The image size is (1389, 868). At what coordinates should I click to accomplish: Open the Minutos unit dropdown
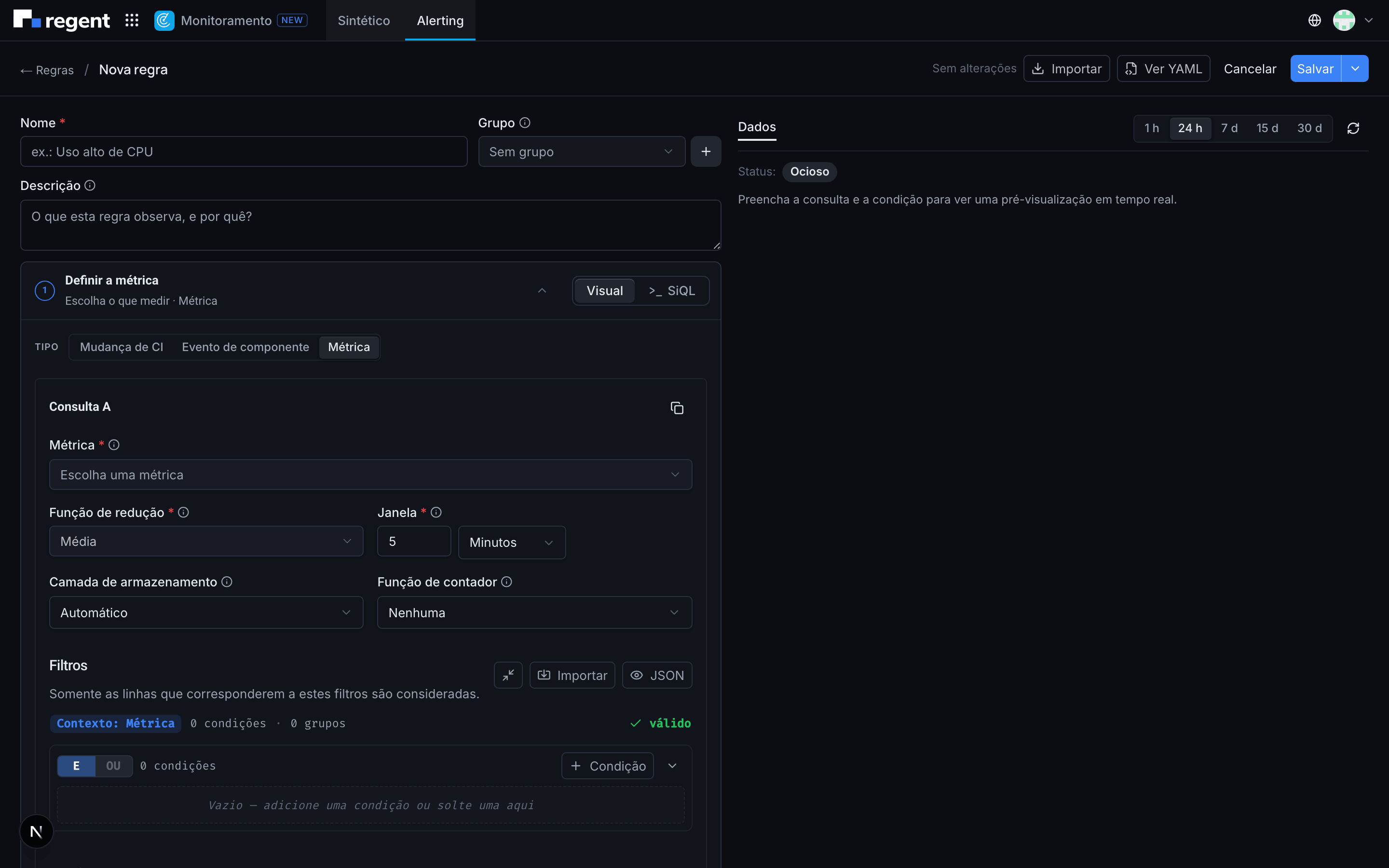pos(511,542)
